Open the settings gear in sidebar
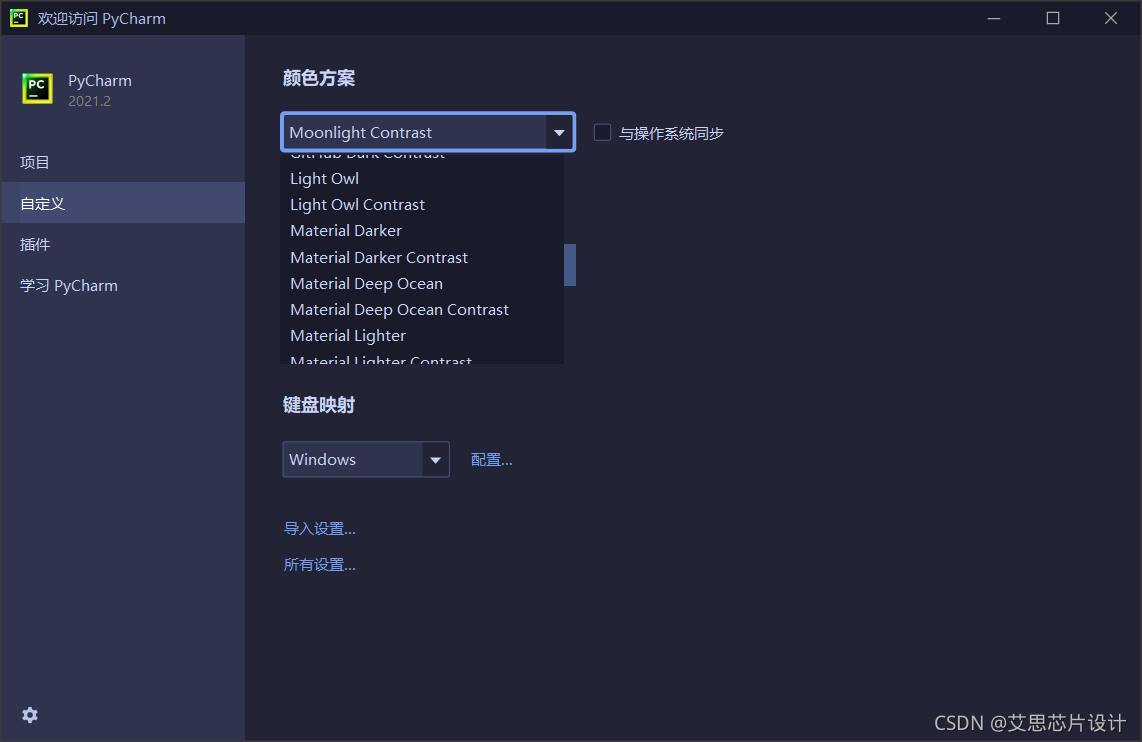Image resolution: width=1142 pixels, height=742 pixels. click(30, 715)
